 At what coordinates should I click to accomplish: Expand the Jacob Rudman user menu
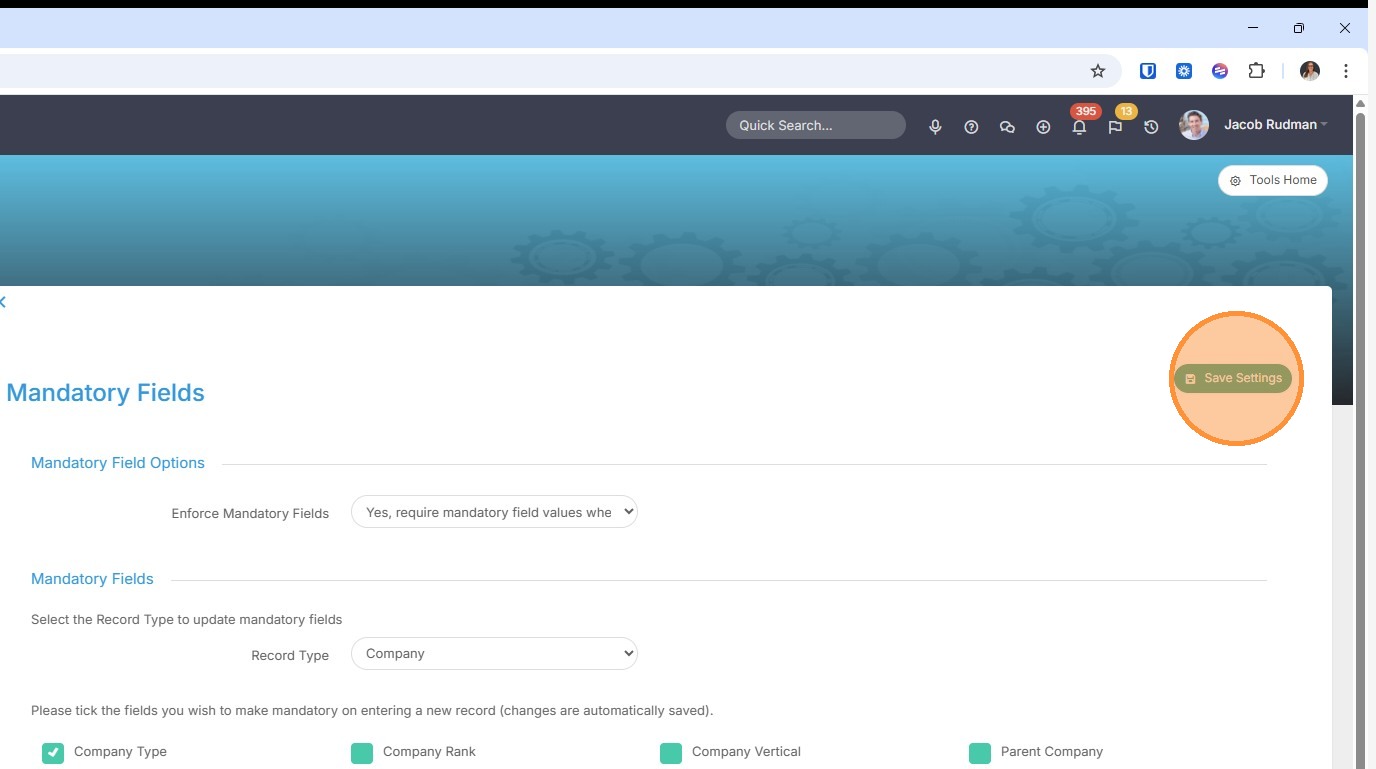pos(1276,125)
